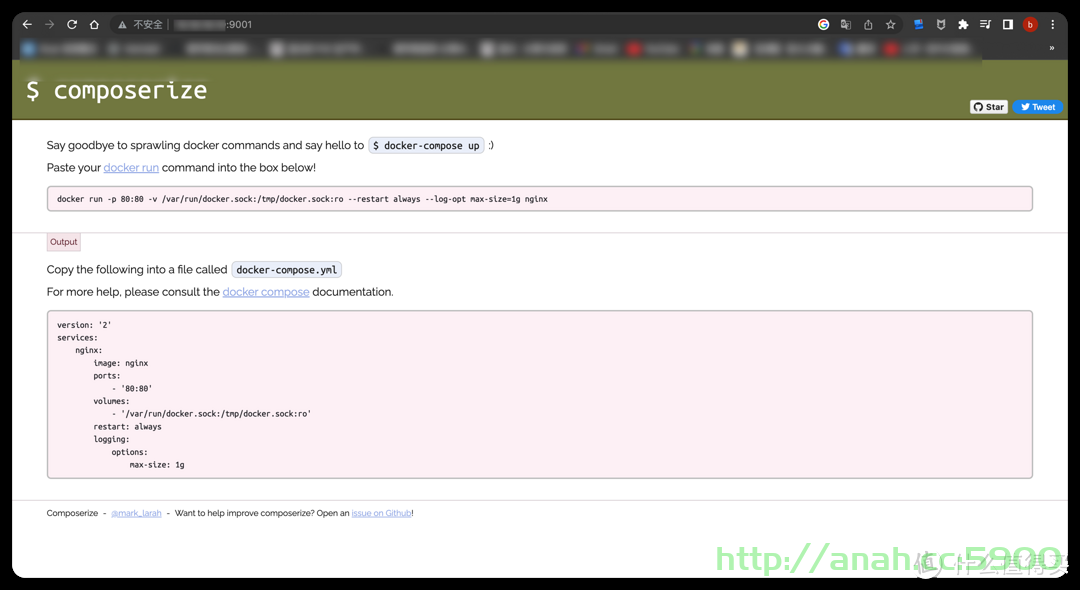This screenshot has width=1080, height=590.
Task: Click the Tweet button
Action: 1037,107
